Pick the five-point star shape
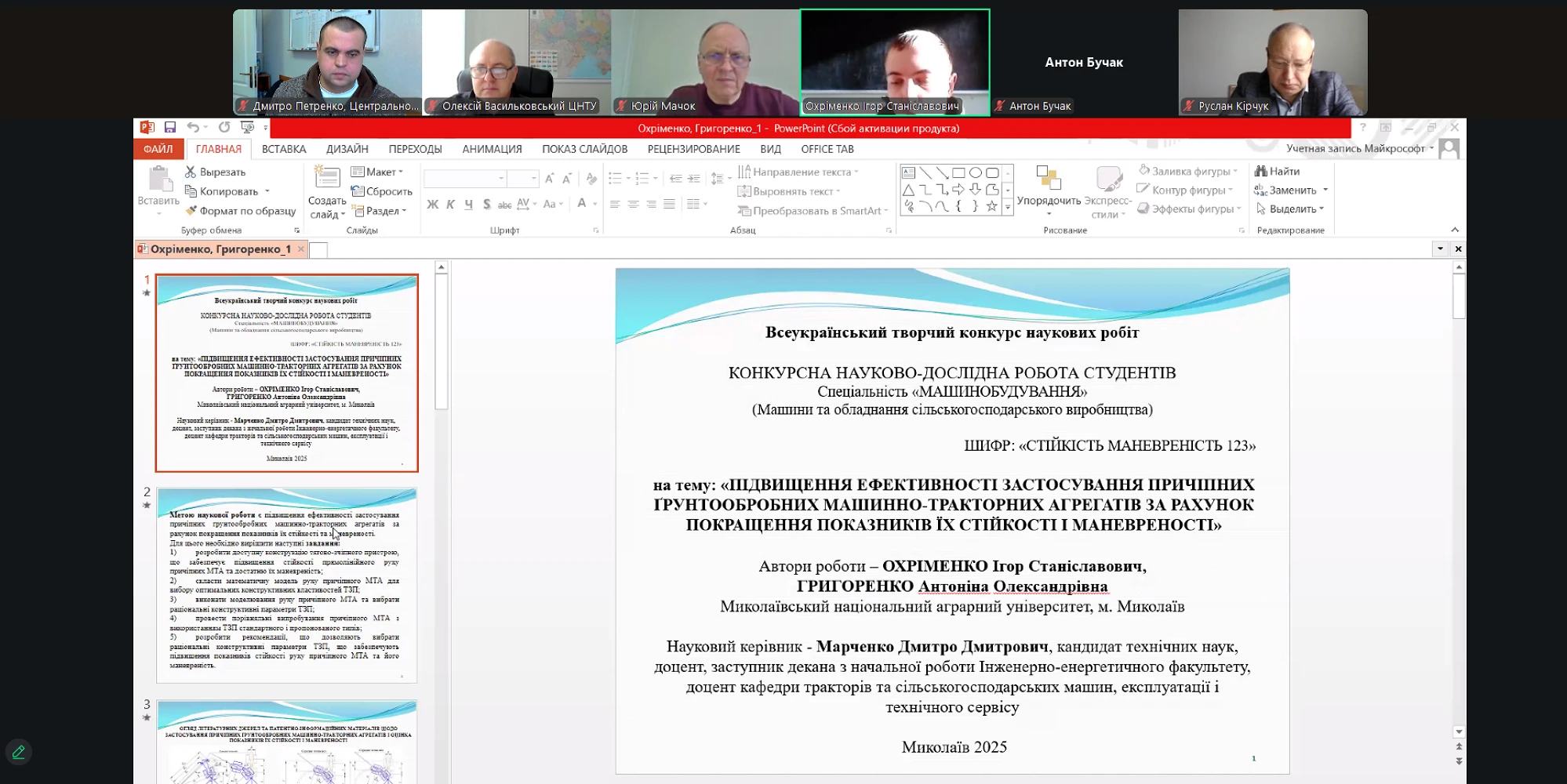Screen dimensions: 1567x784 (991, 206)
